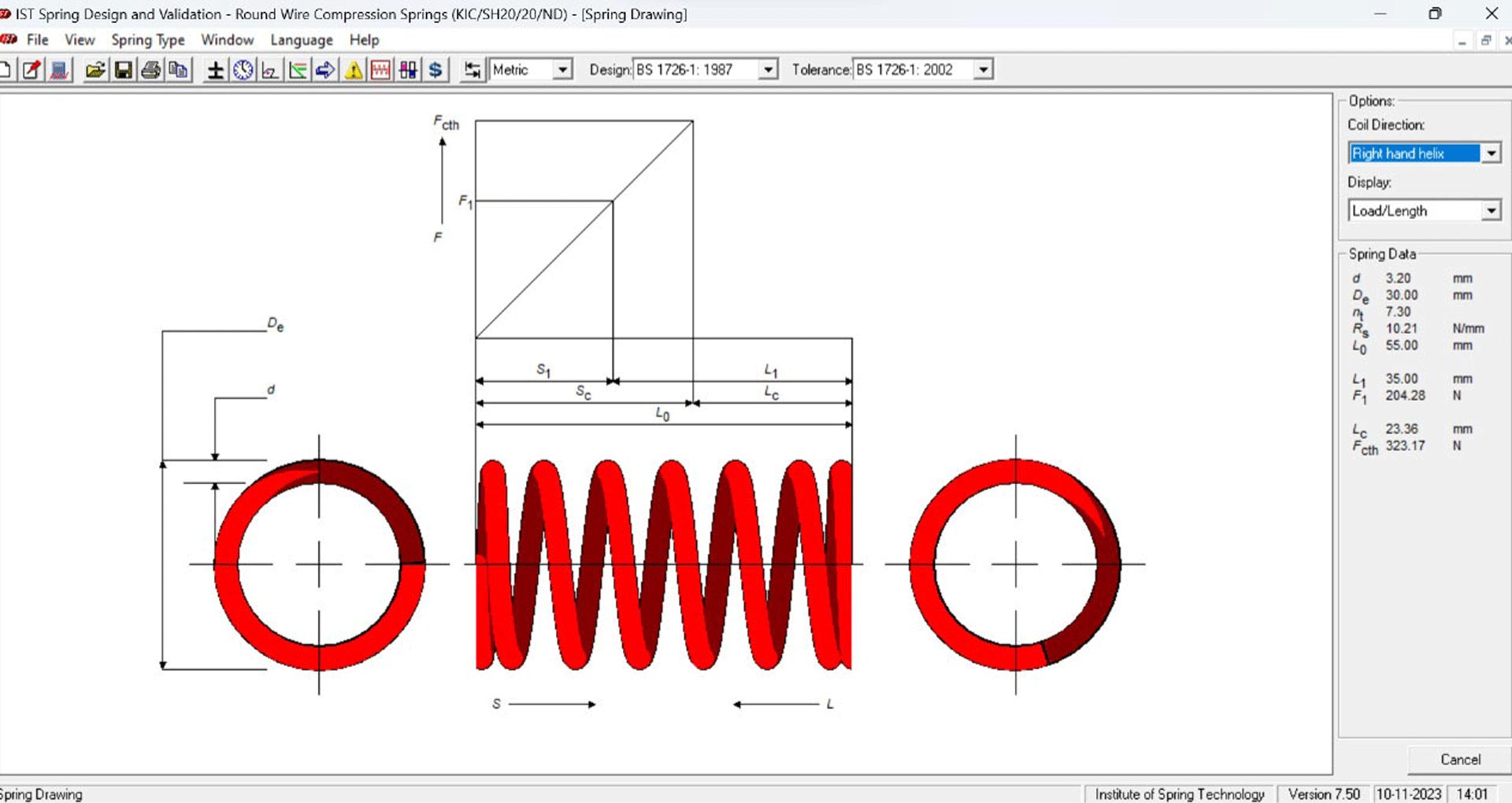The image size is (1512, 803).
Task: Click the yellow warning triangle icon
Action: point(354,70)
